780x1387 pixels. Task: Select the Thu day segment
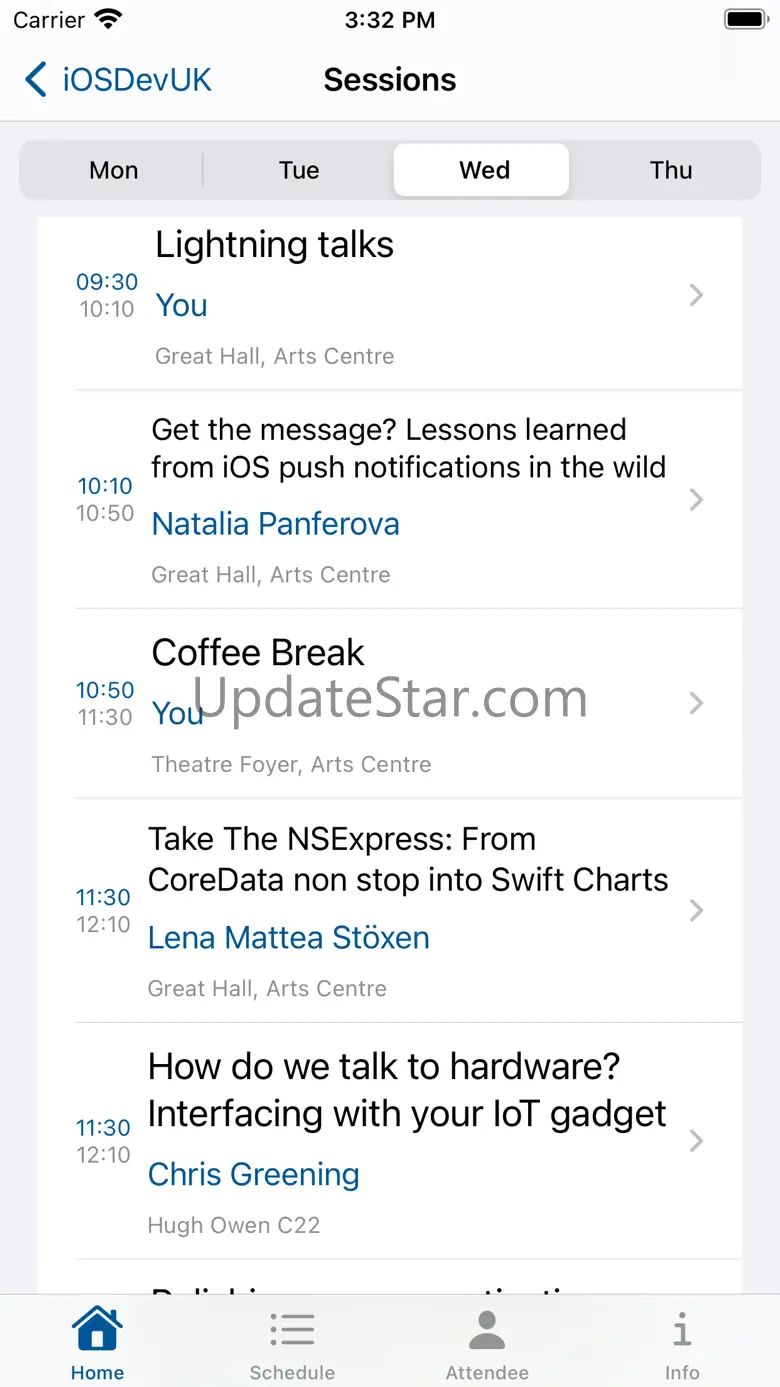click(671, 170)
